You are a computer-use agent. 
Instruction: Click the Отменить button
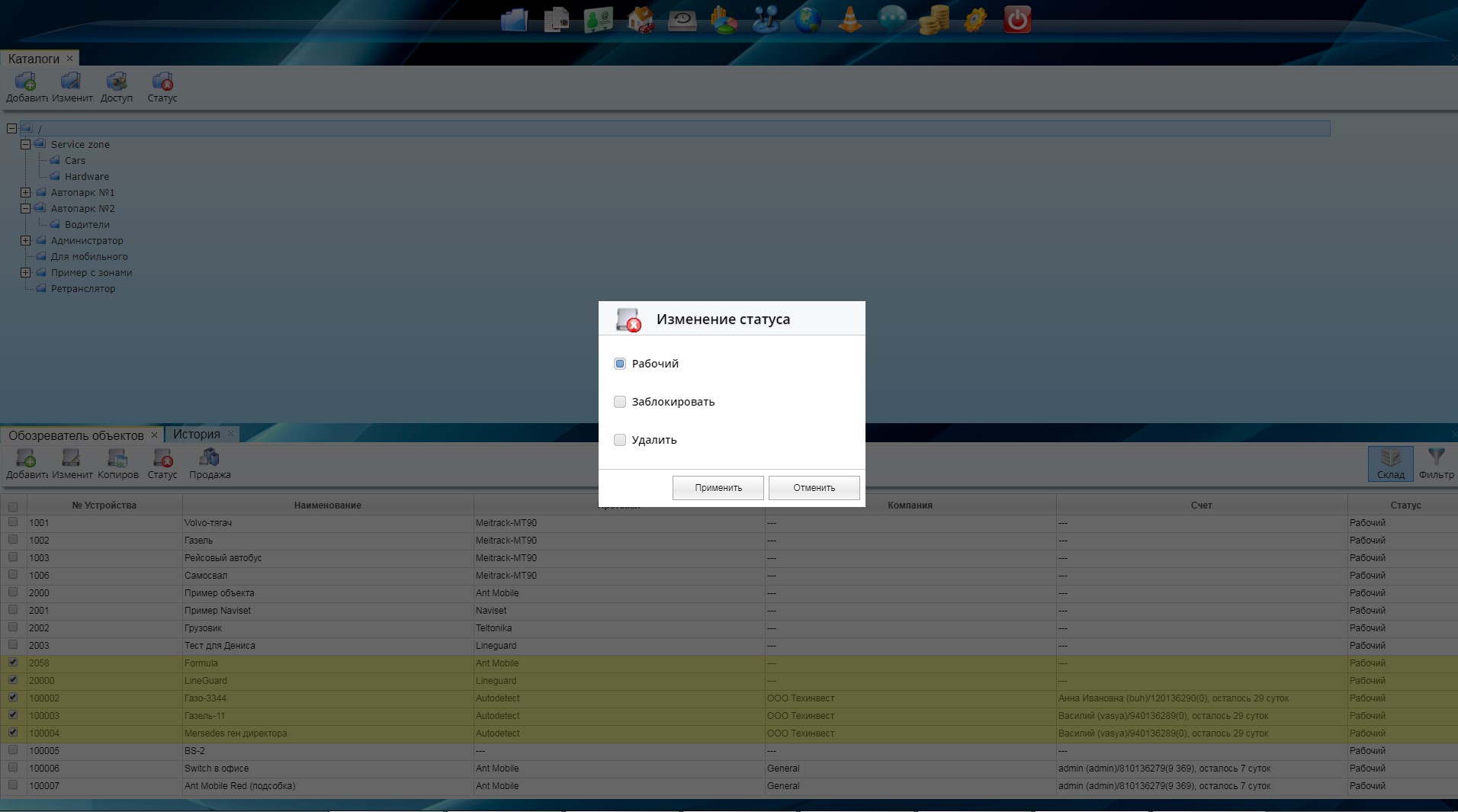coord(814,488)
